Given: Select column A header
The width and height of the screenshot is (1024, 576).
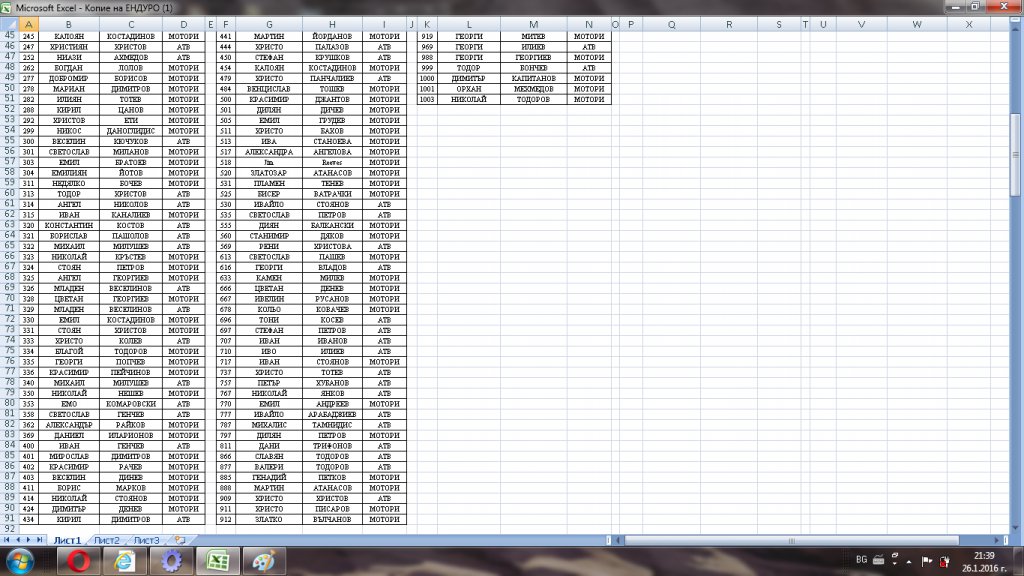Looking at the screenshot, I should [28, 24].
